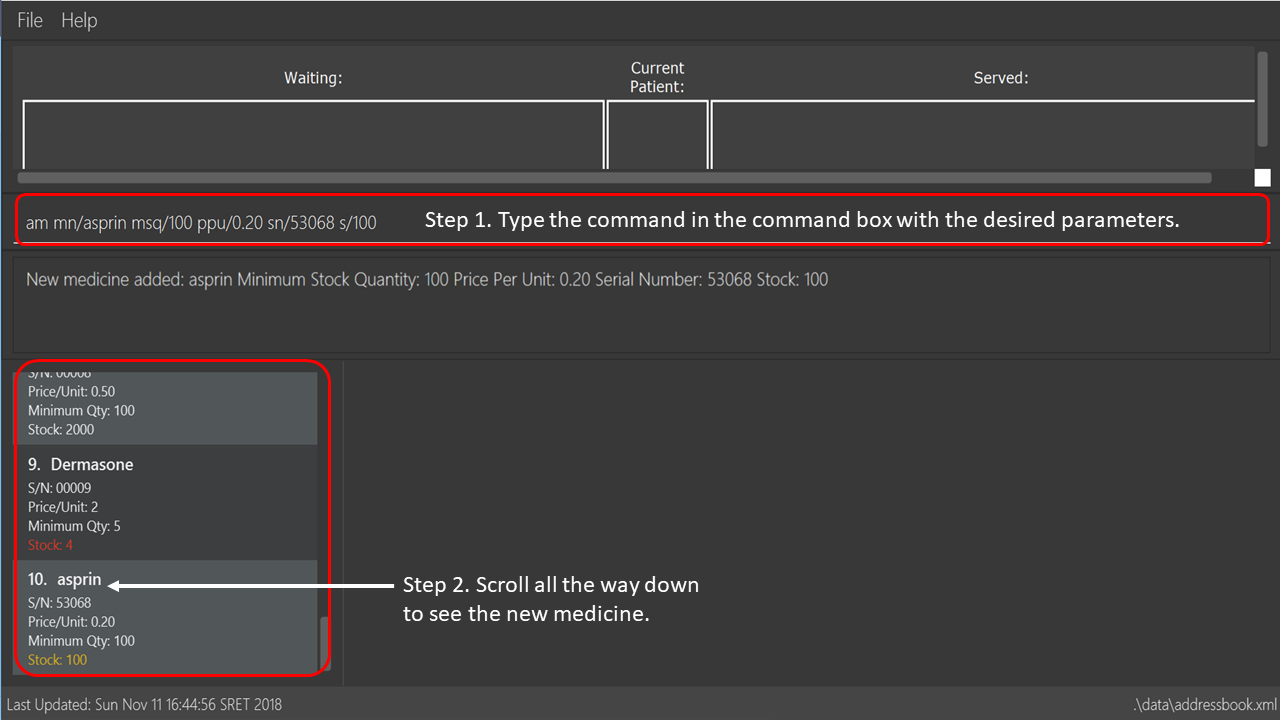
Task: Click the Current Patient box
Action: point(657,135)
